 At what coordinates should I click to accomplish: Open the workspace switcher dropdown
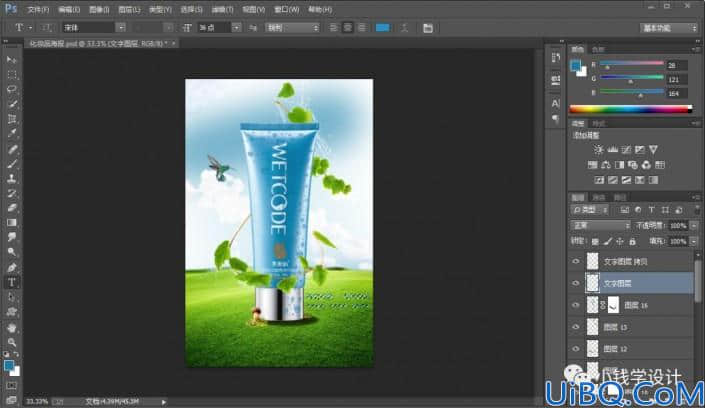point(669,28)
